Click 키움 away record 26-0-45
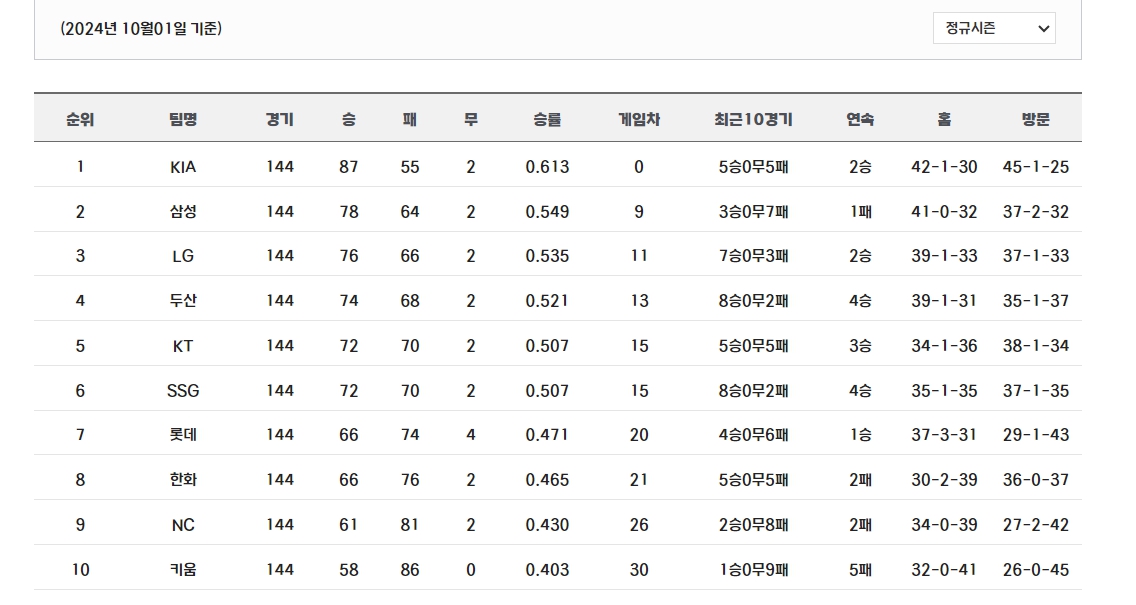 click(x=1036, y=569)
